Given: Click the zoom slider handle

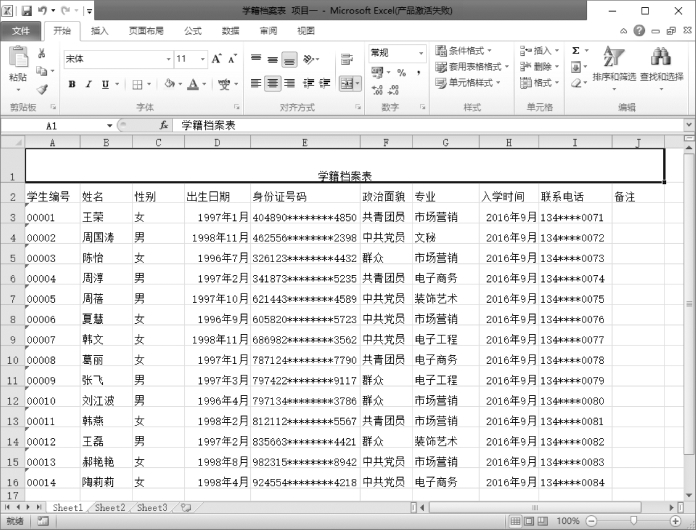Looking at the screenshot, I should pyautogui.click(x=633, y=521).
